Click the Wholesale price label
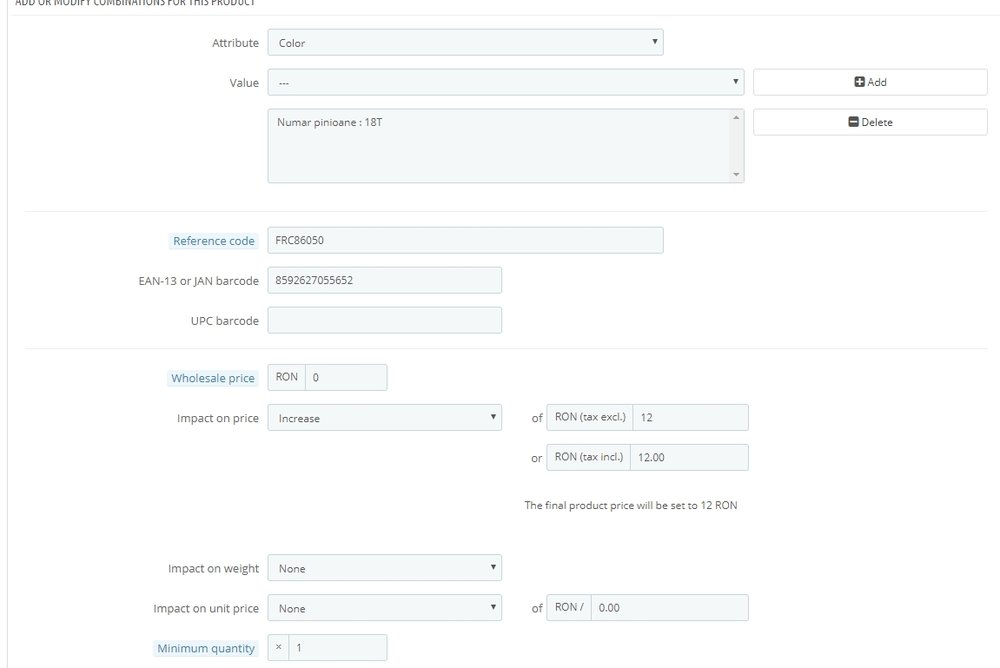1000x668 pixels. (213, 378)
